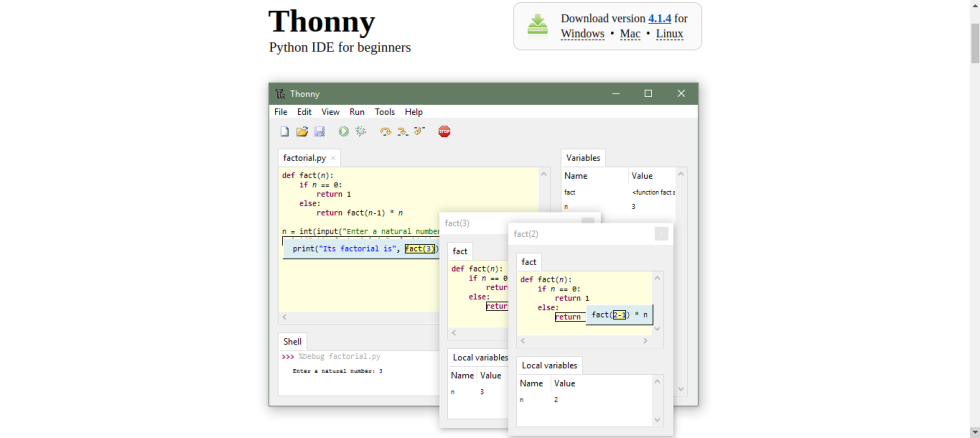Open the Tools menu
Viewport: 980px width, 438px height.
pyautogui.click(x=385, y=112)
